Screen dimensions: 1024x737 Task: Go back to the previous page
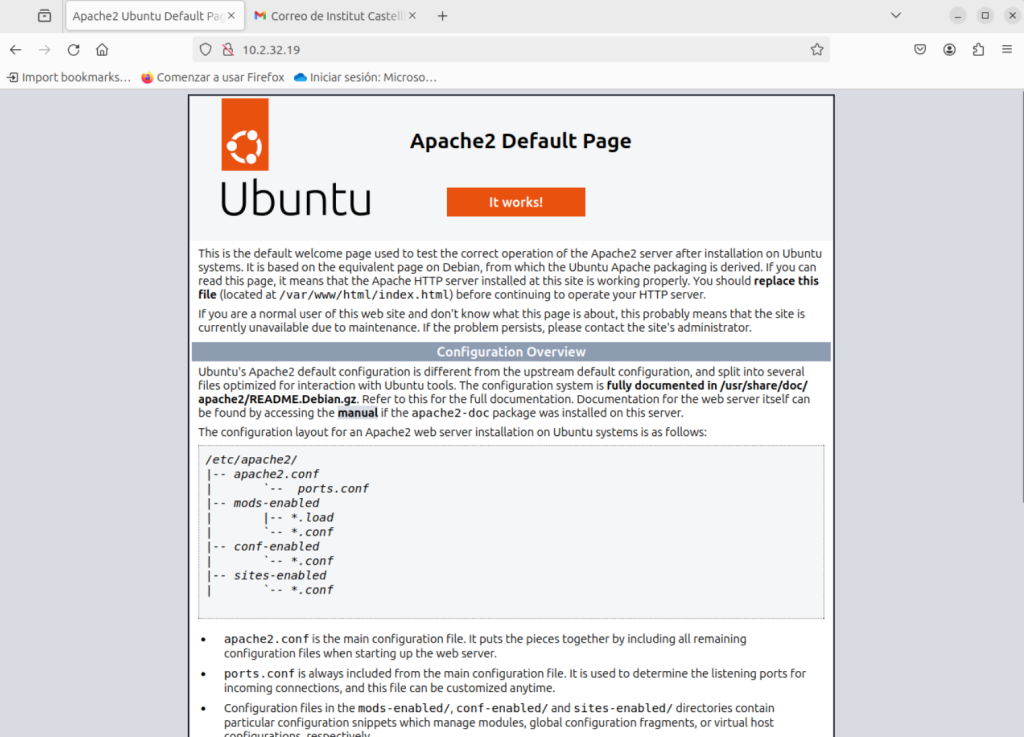coord(16,50)
